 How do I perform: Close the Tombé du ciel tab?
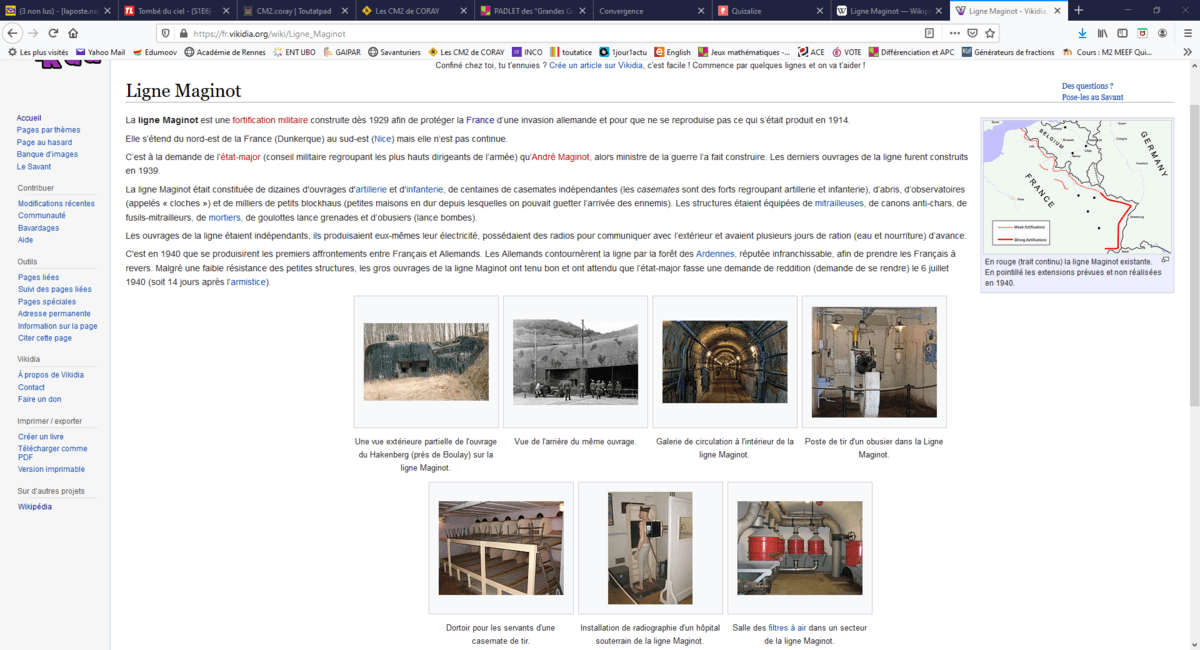tap(225, 11)
